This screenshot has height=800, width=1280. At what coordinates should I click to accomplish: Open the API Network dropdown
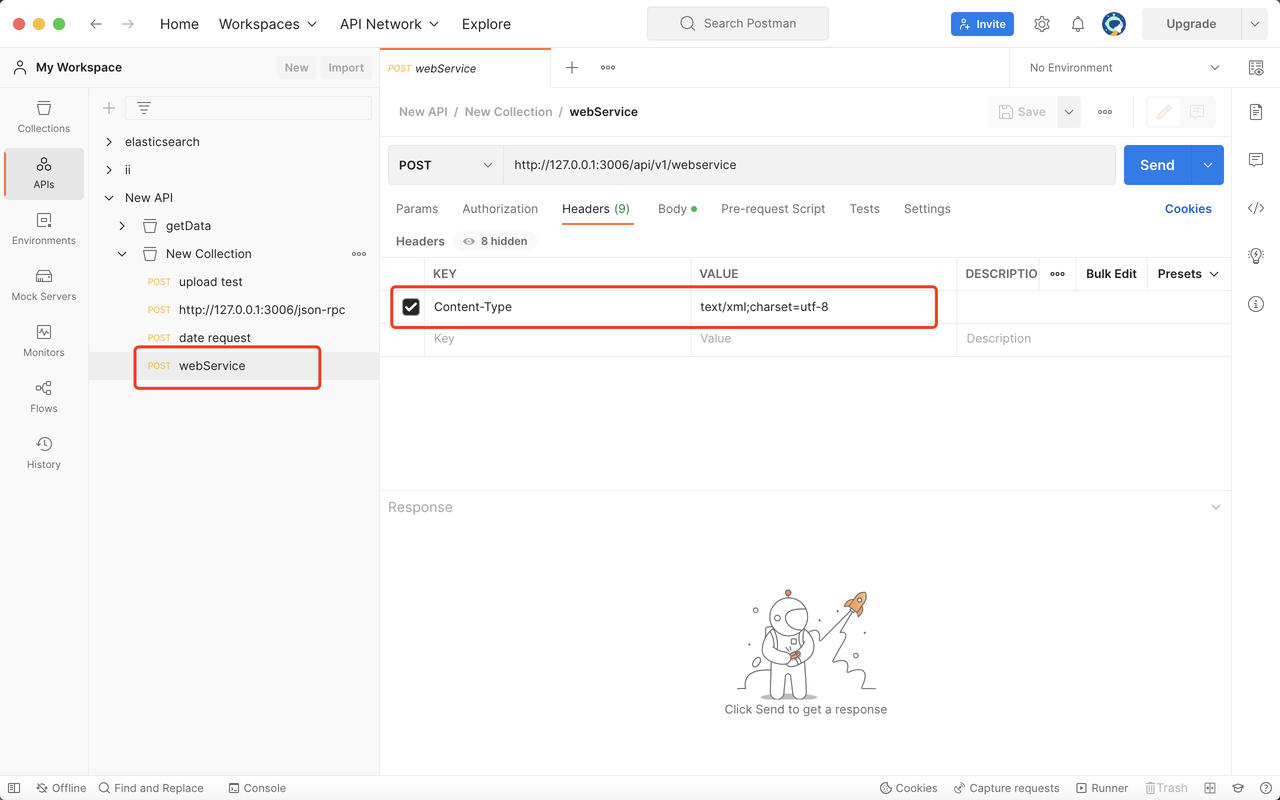tap(389, 24)
